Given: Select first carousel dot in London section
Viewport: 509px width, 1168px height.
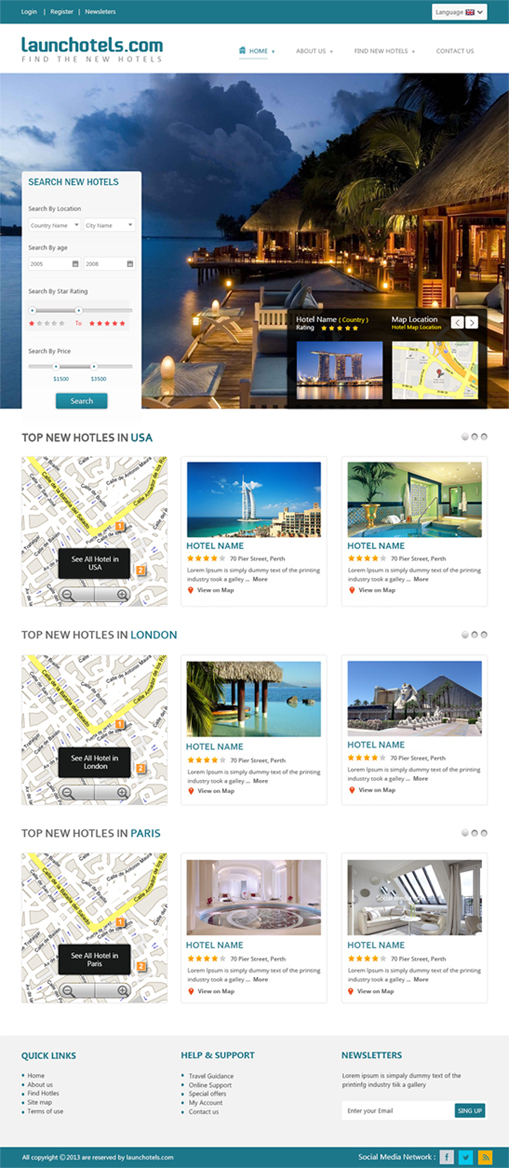Looking at the screenshot, I should click(465, 635).
